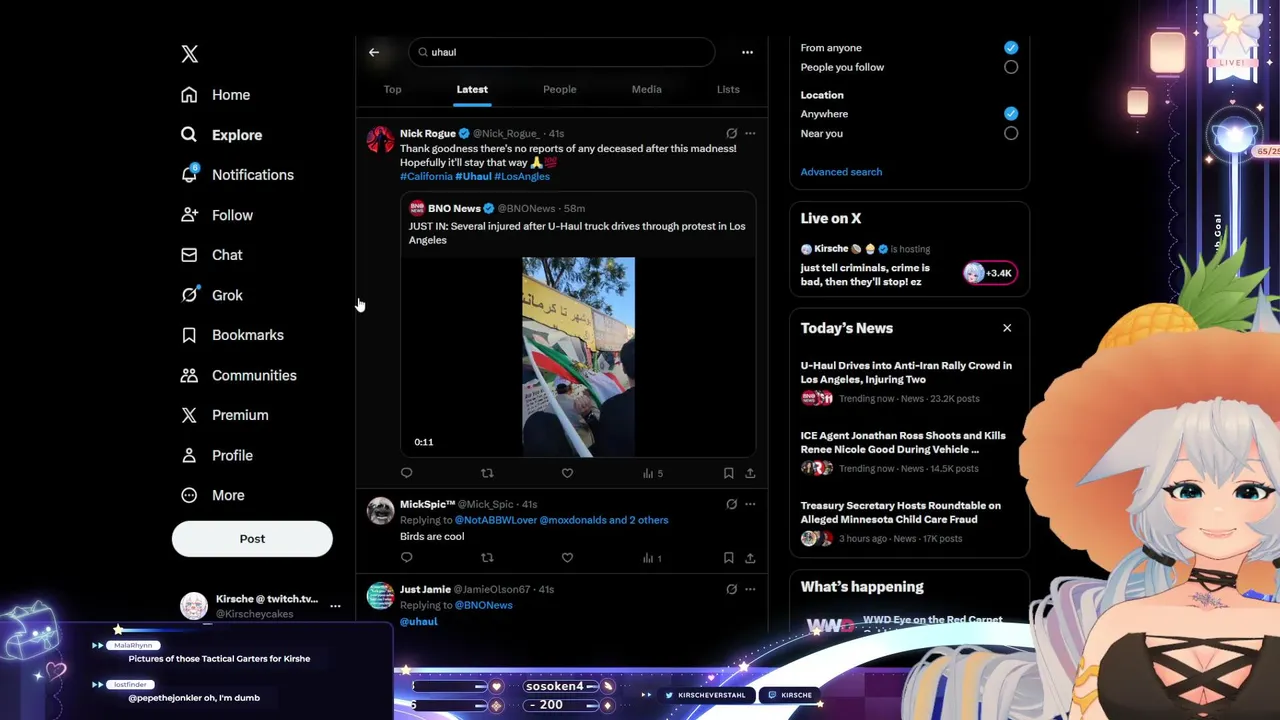Click the #California hashtag
Image resolution: width=1280 pixels, height=720 pixels.
[x=426, y=176]
